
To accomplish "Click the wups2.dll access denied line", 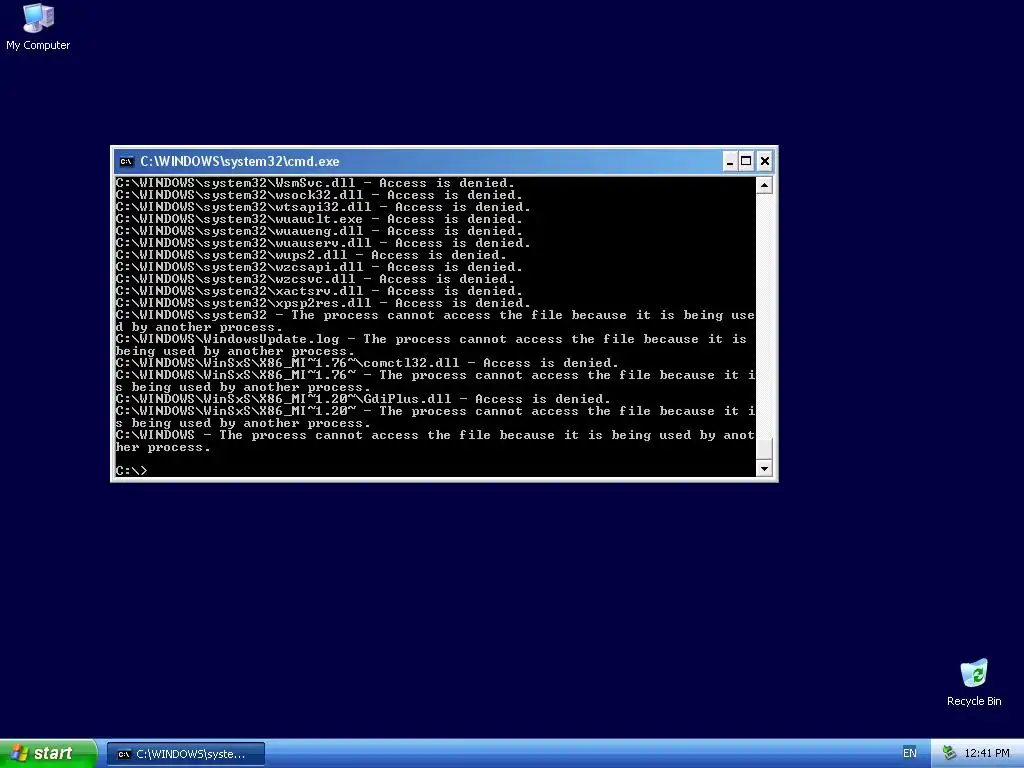I will 312,255.
